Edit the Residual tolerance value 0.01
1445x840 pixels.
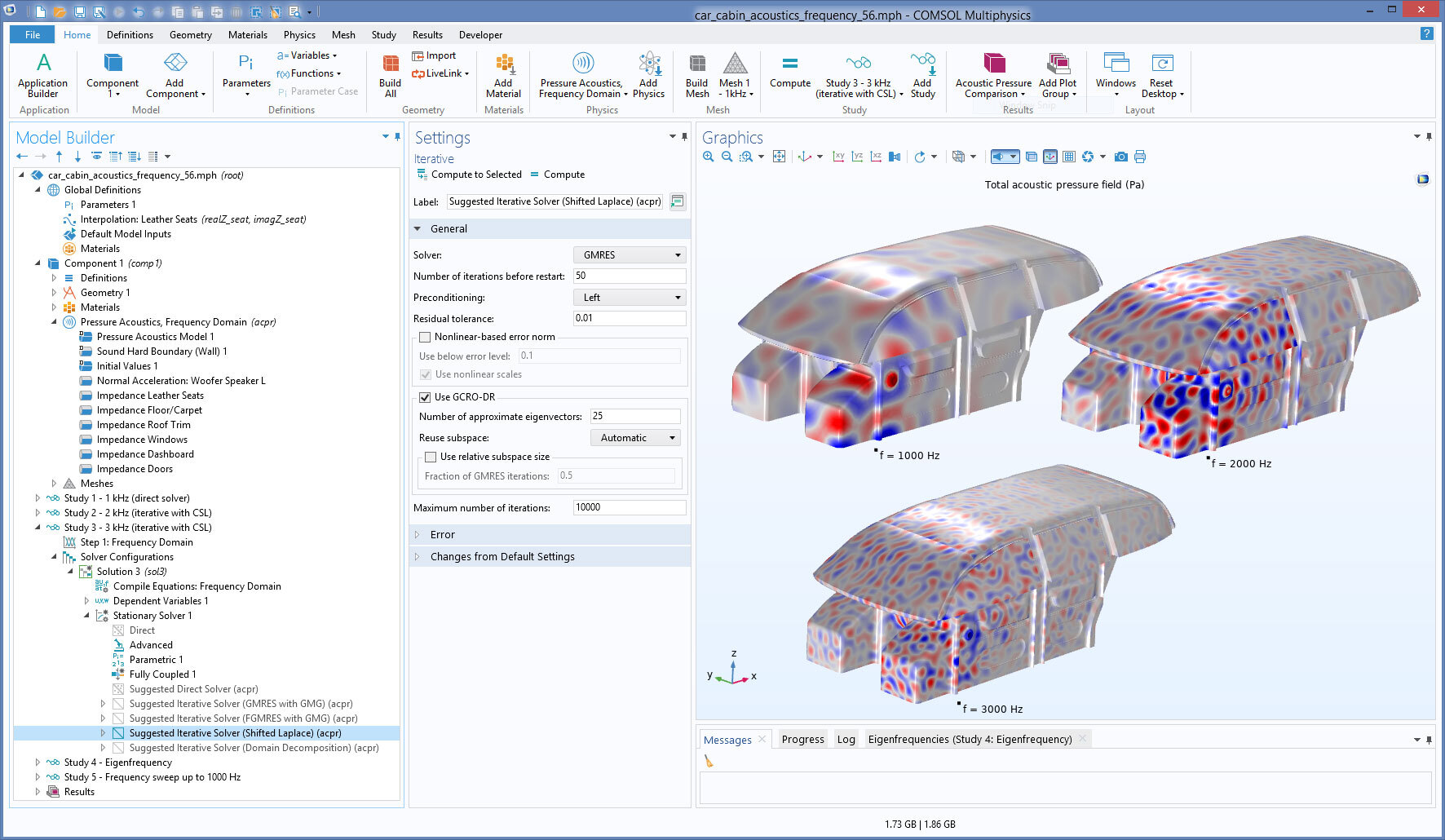628,318
